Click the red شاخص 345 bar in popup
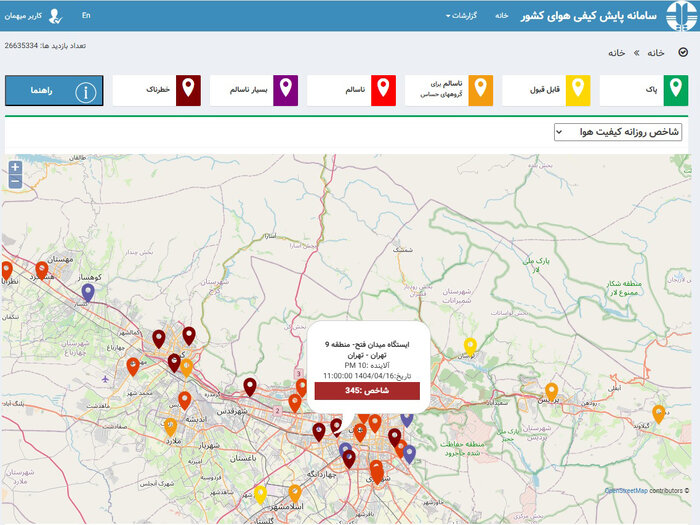The height and width of the screenshot is (525, 700). pos(367,390)
